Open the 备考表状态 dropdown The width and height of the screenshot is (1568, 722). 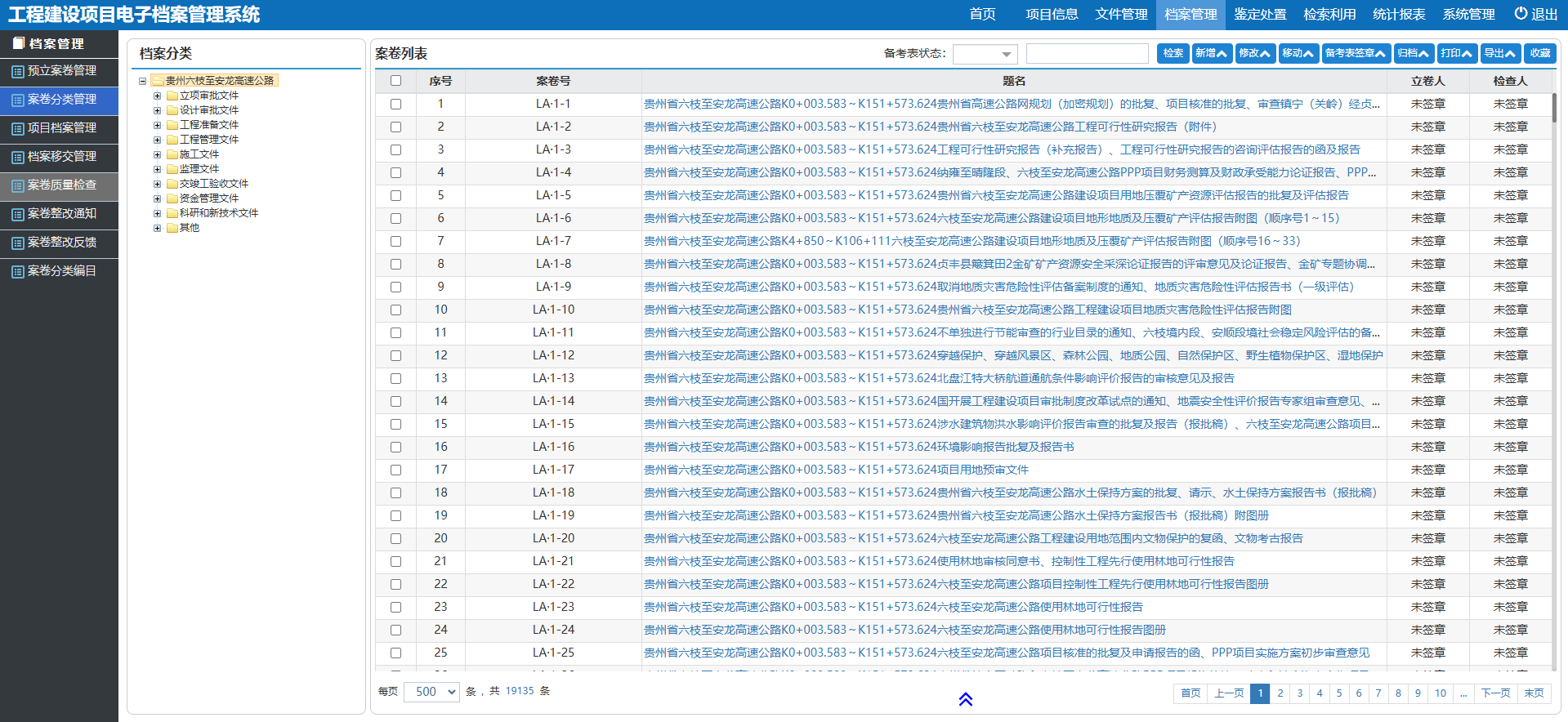coord(985,54)
